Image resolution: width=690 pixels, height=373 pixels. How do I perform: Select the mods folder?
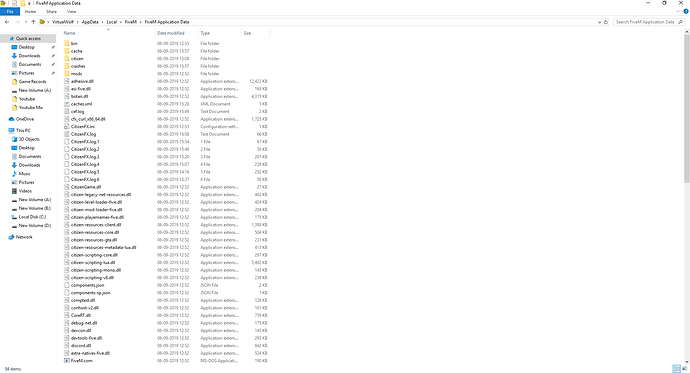coord(76,74)
